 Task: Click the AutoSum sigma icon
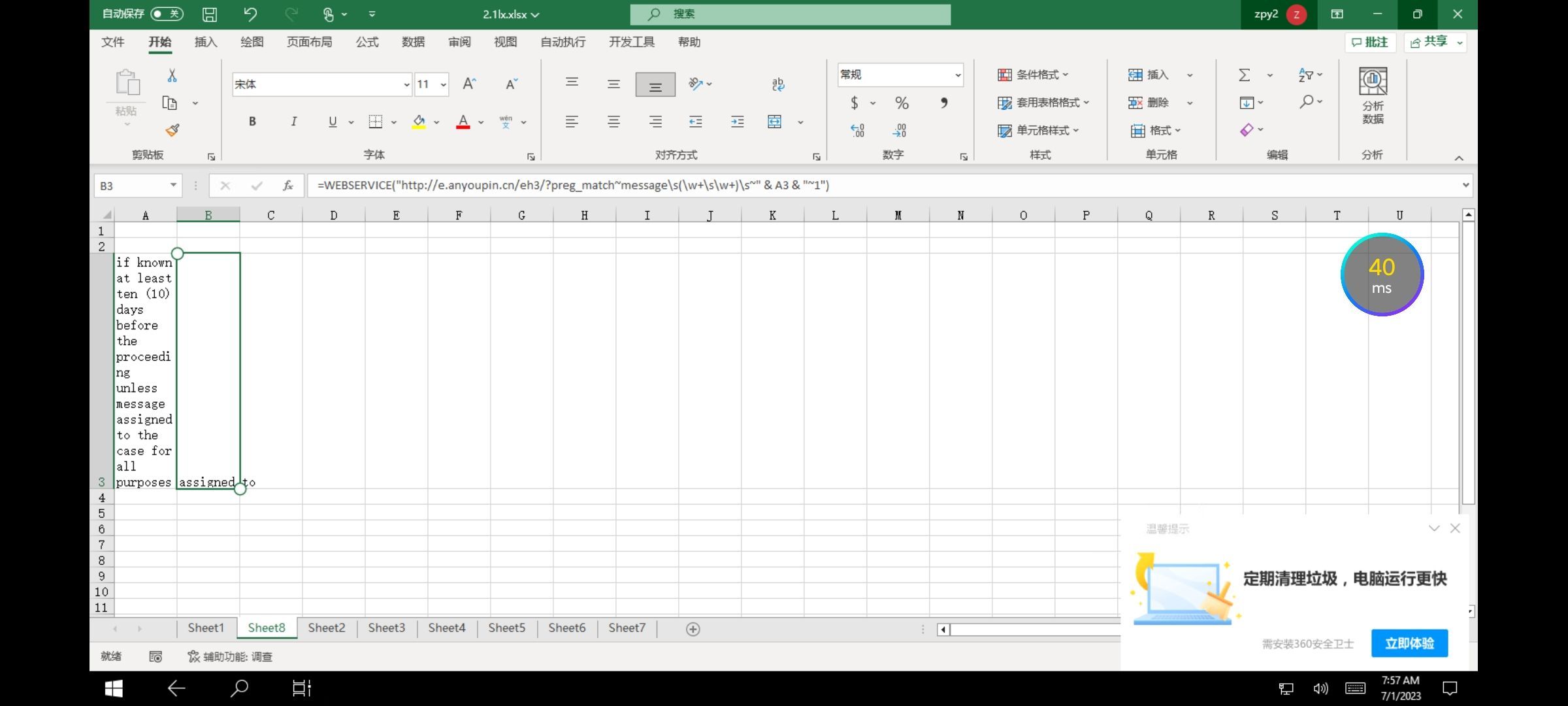point(1245,75)
